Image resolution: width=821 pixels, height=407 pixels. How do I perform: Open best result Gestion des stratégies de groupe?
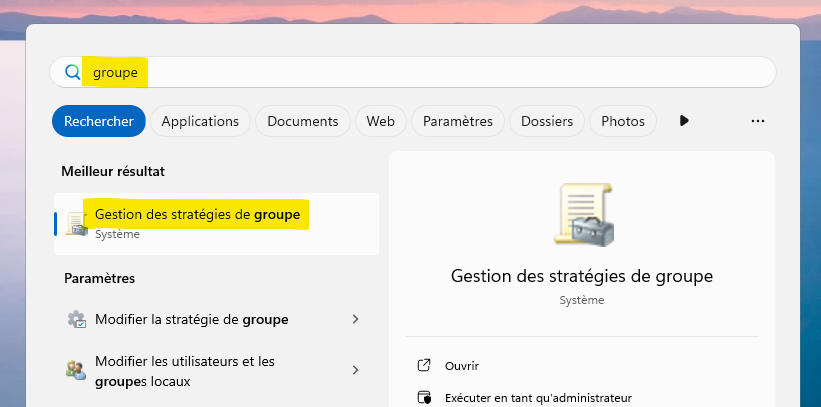coord(216,224)
